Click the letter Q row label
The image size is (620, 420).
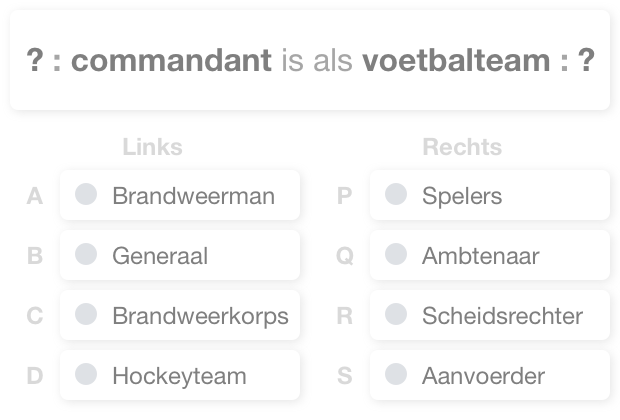(x=345, y=256)
